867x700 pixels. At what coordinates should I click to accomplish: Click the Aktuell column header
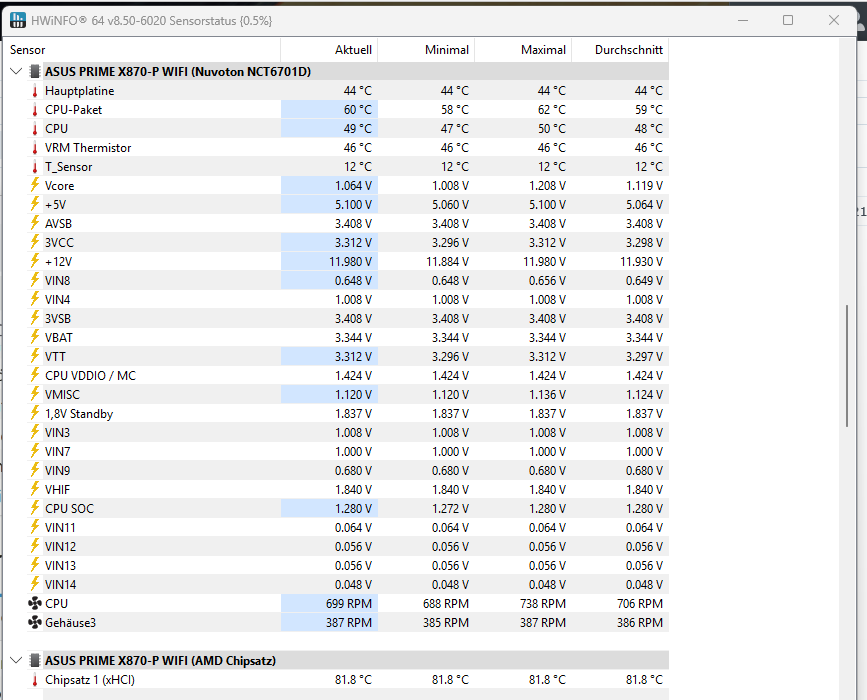coord(329,50)
